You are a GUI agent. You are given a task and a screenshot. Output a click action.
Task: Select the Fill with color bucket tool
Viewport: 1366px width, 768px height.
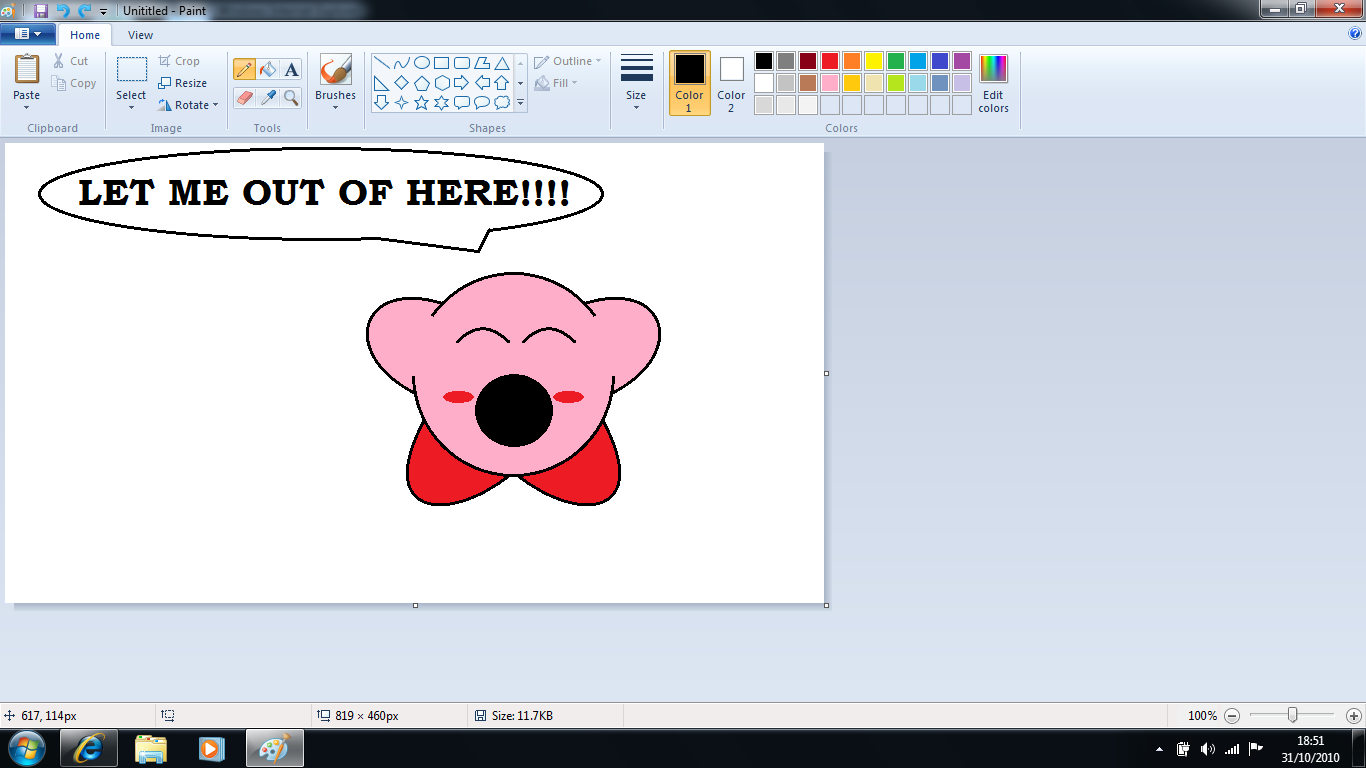(x=268, y=69)
